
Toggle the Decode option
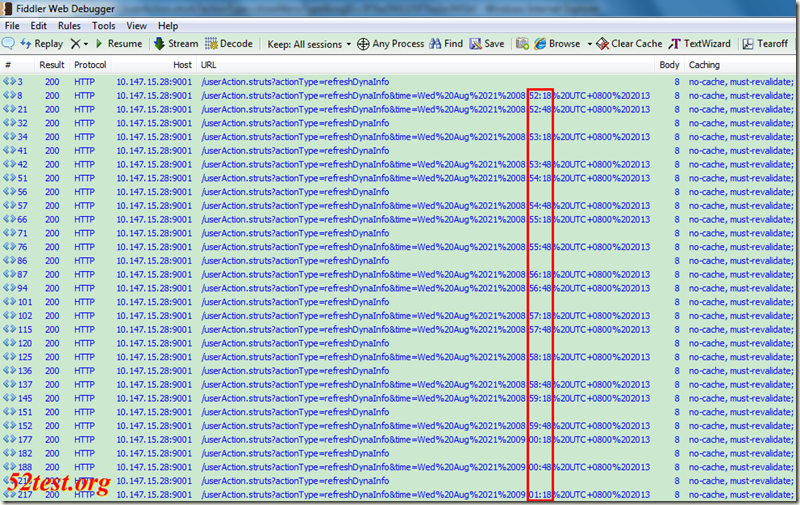coord(229,44)
